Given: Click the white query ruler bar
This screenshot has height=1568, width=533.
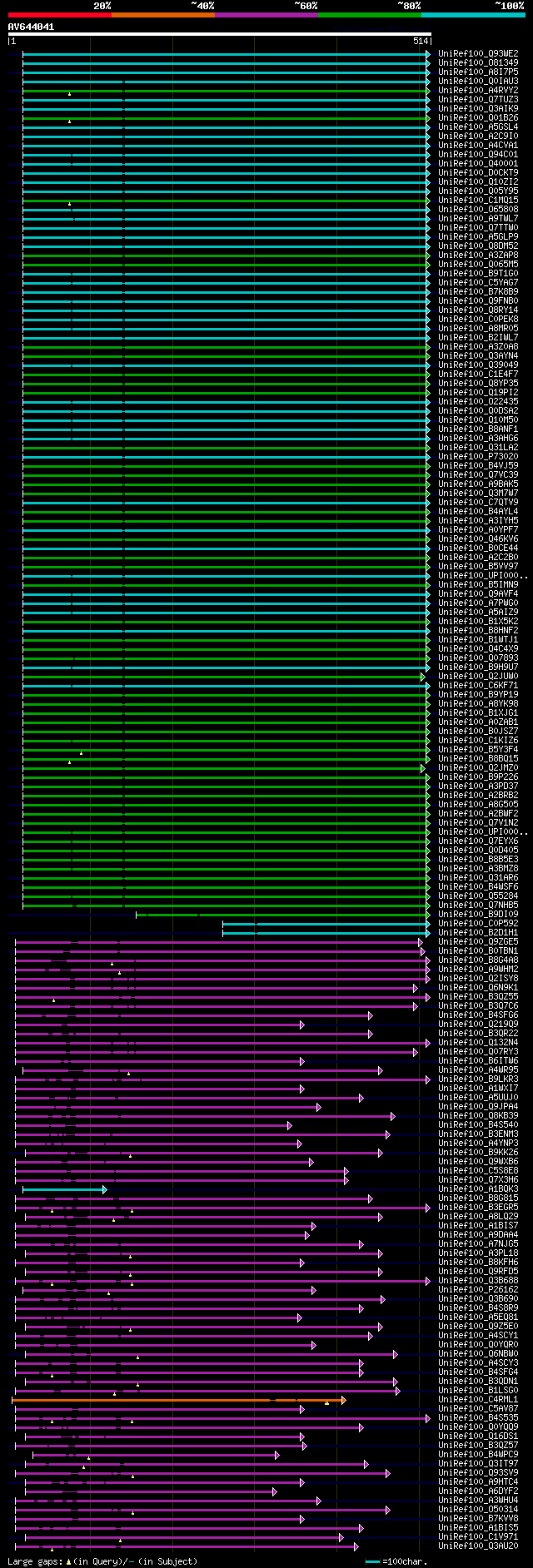Looking at the screenshot, I should point(220,34).
